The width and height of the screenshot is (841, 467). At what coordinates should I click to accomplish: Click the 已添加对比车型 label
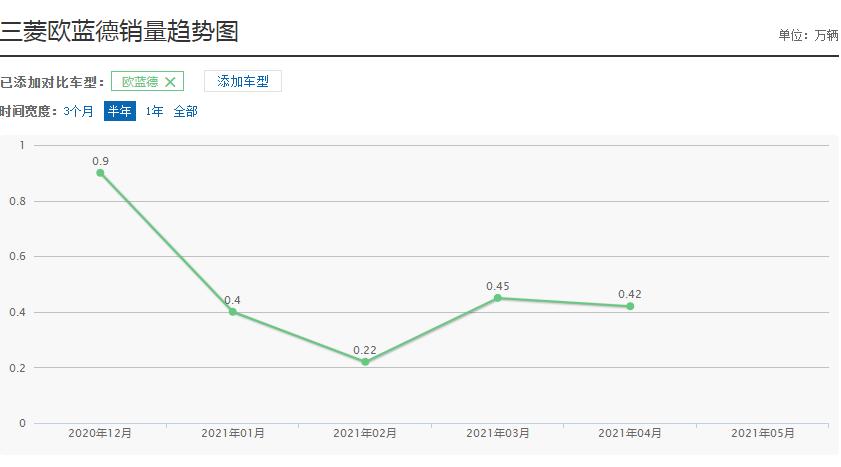51,82
